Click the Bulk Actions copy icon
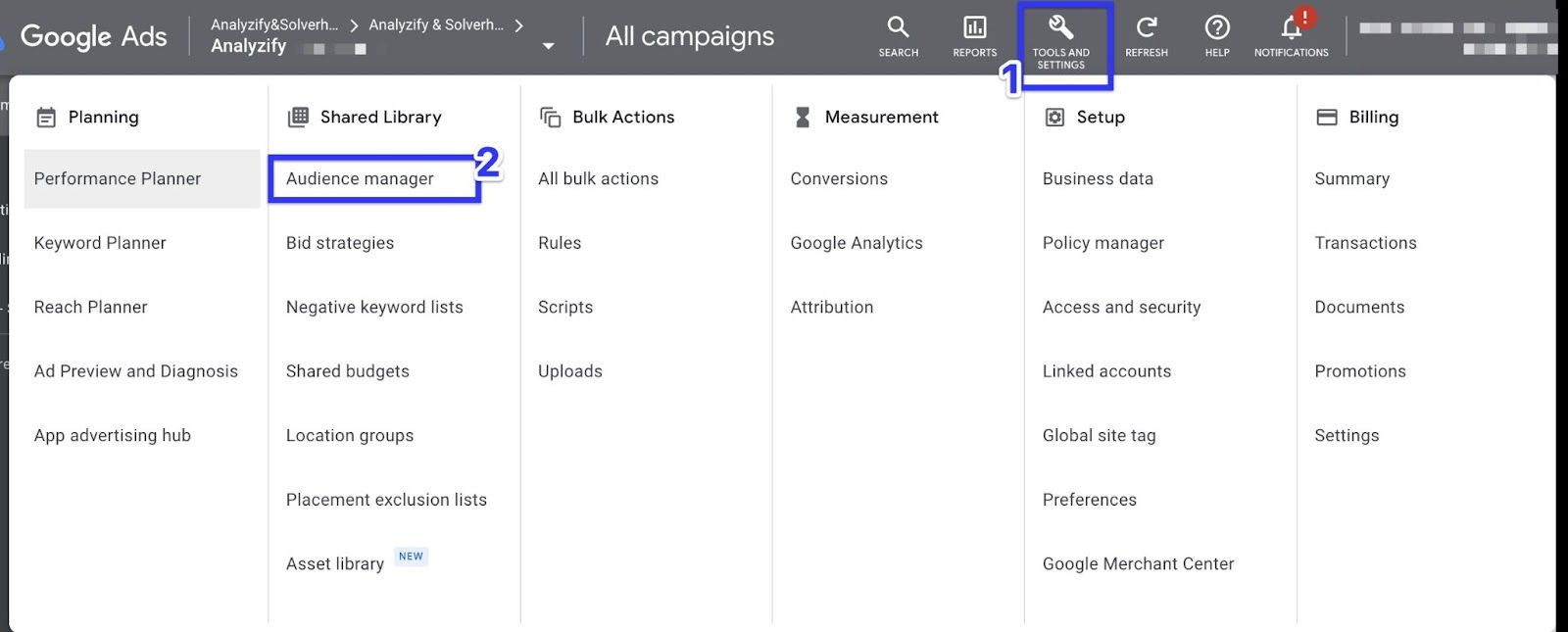 point(551,118)
